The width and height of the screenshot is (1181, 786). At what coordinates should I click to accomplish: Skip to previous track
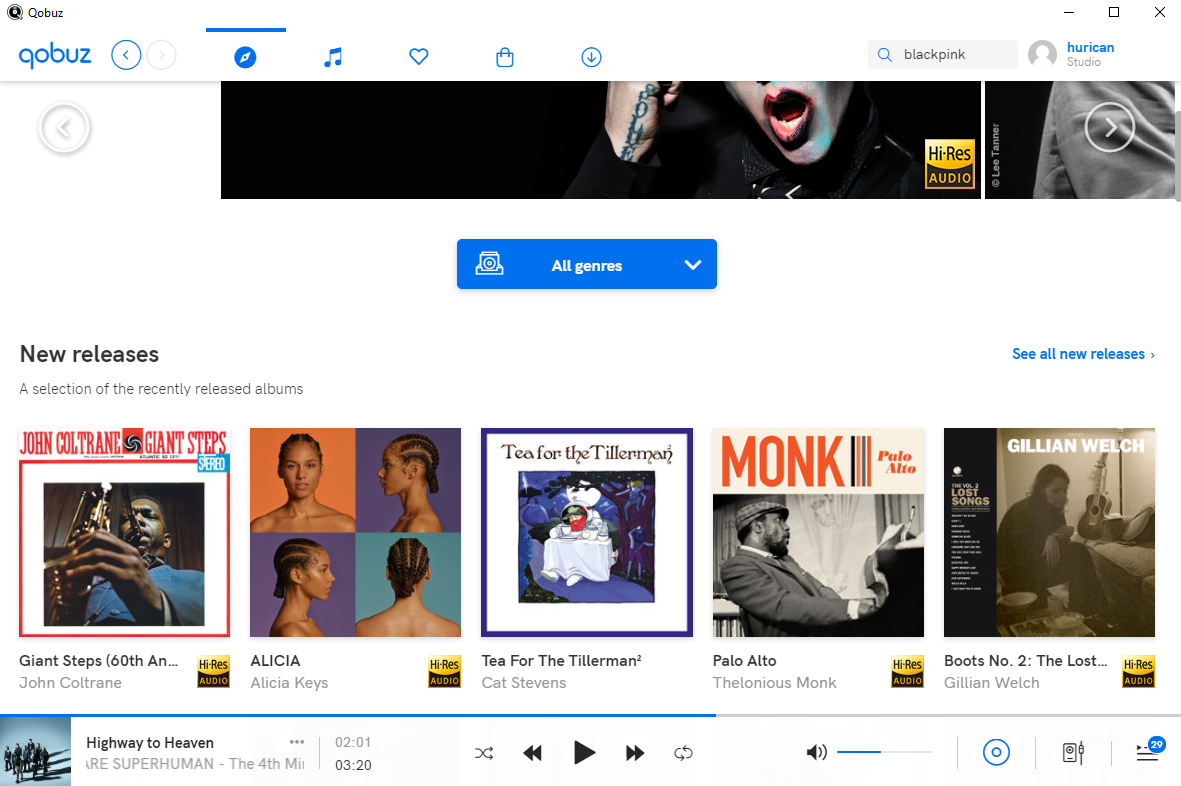click(533, 753)
